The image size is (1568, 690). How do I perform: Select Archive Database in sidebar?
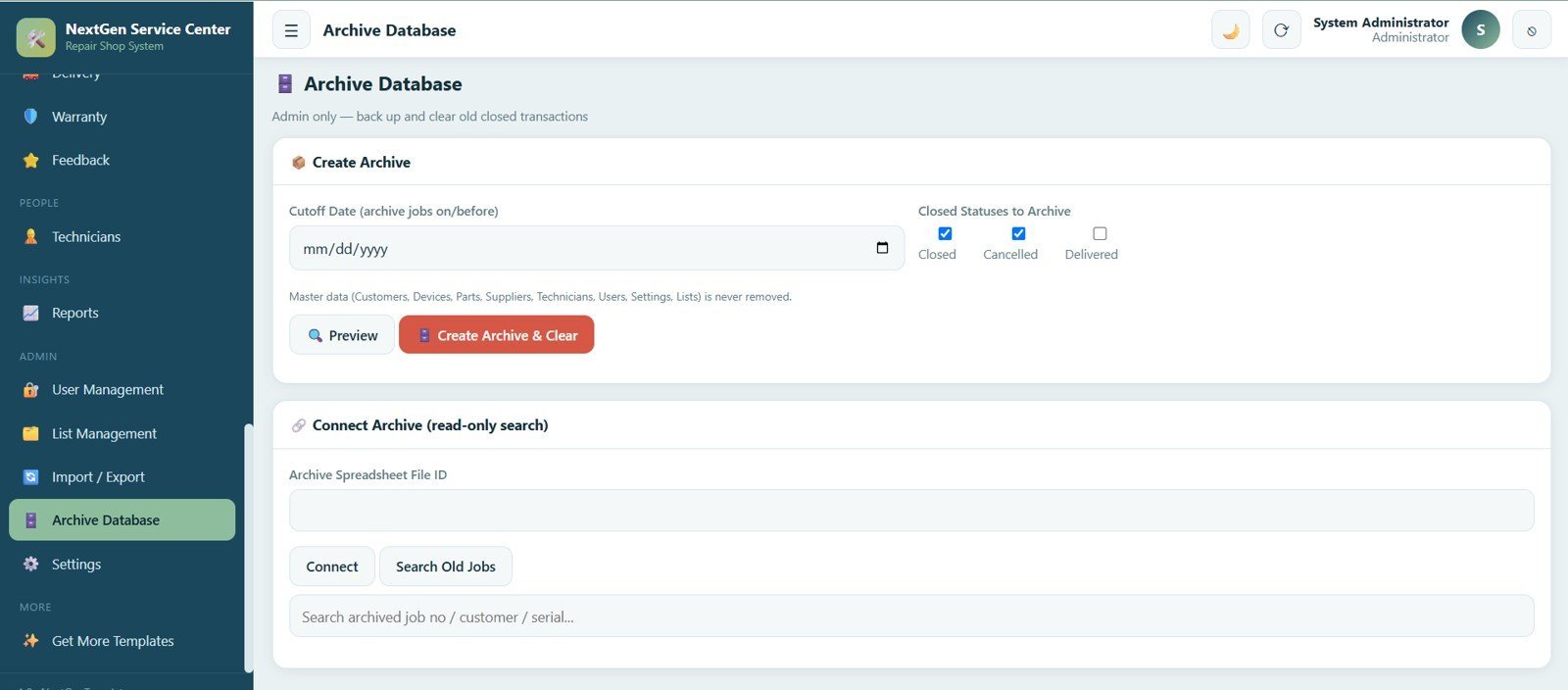(x=122, y=520)
